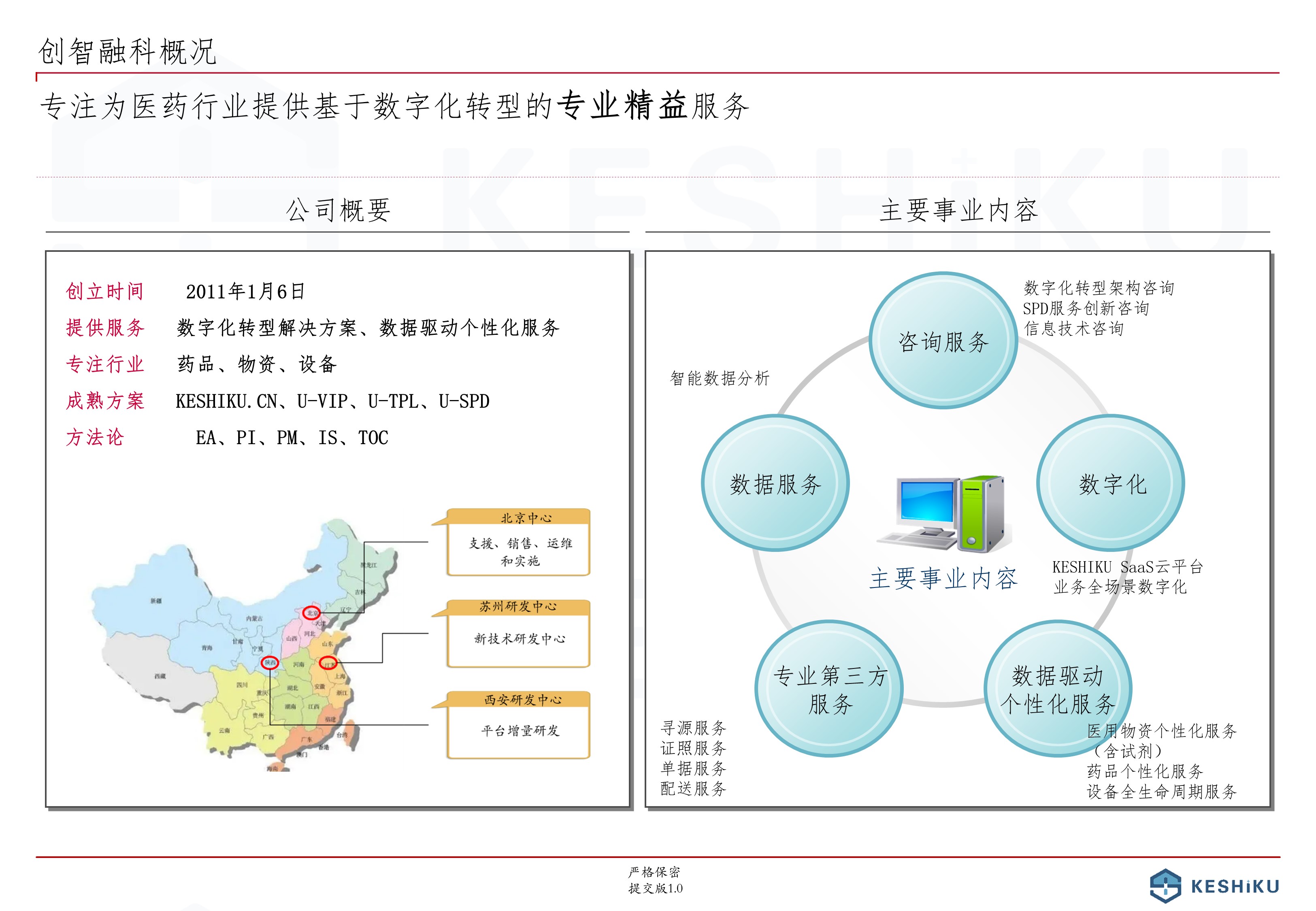Click the 成熟方案 label
This screenshot has width=1316, height=911.
[x=105, y=401]
